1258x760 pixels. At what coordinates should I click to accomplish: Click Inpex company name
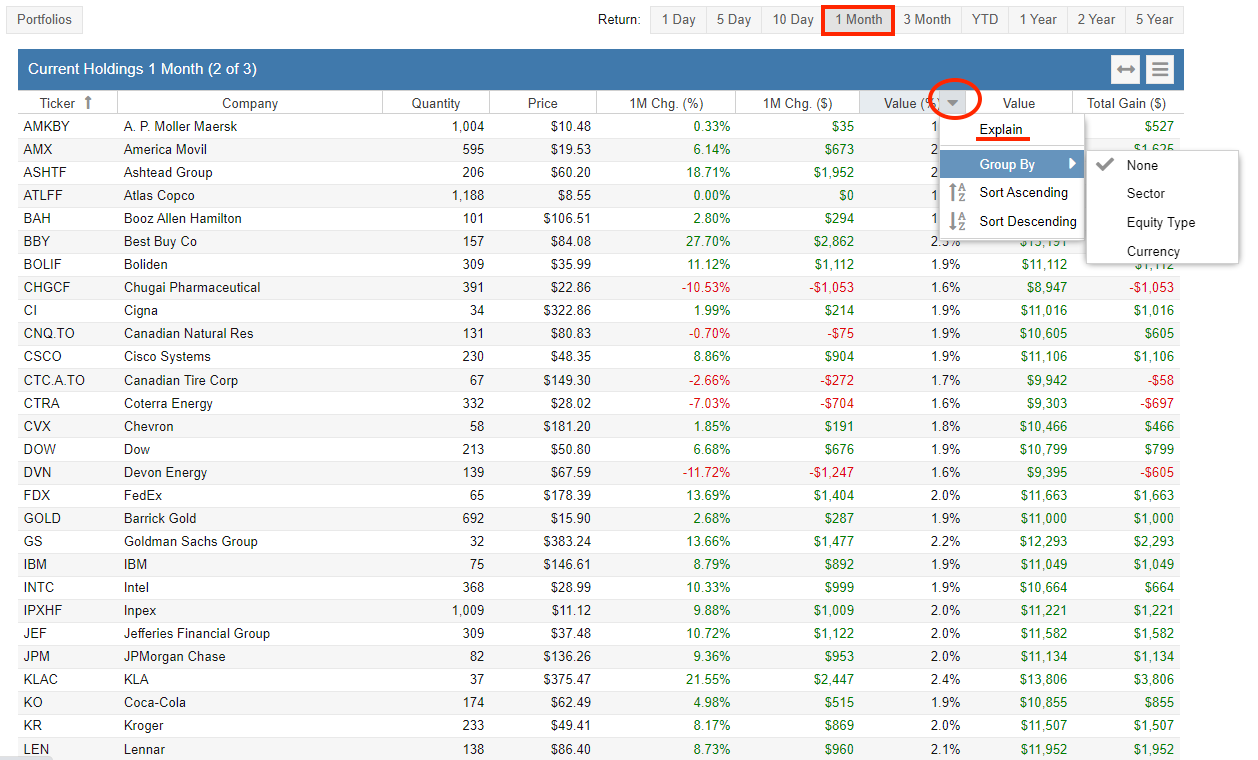(141, 610)
